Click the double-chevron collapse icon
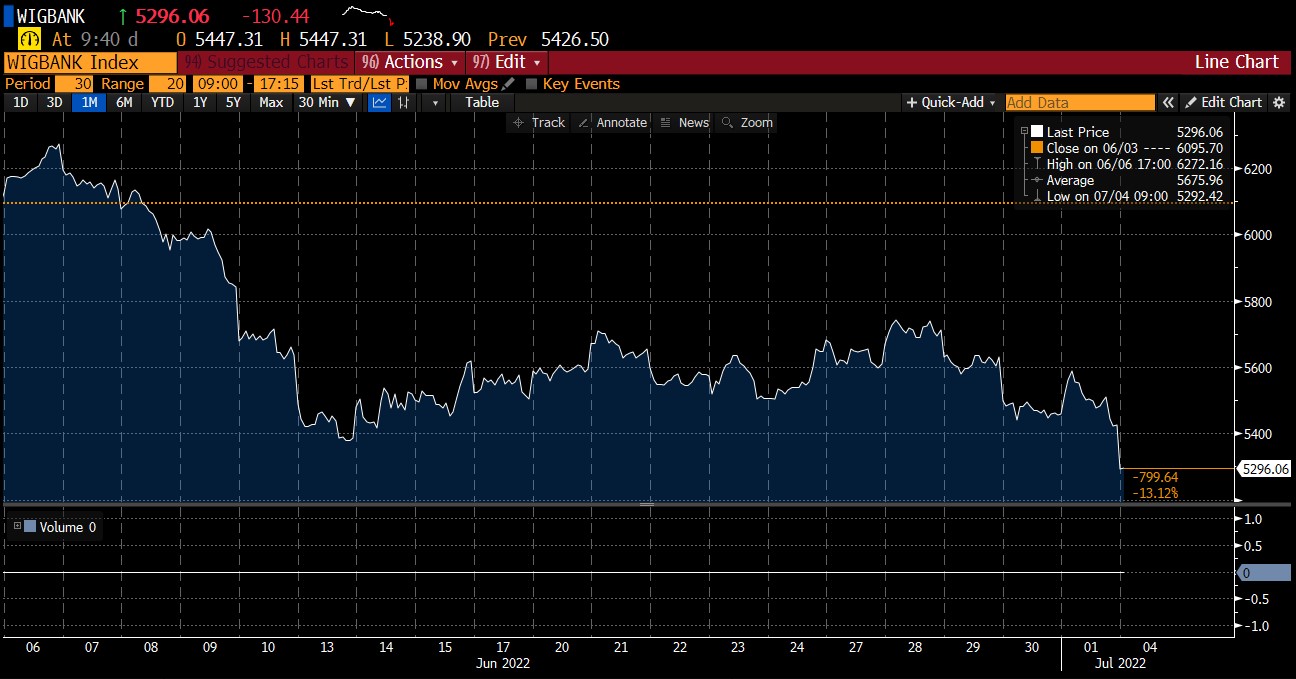 (1167, 102)
